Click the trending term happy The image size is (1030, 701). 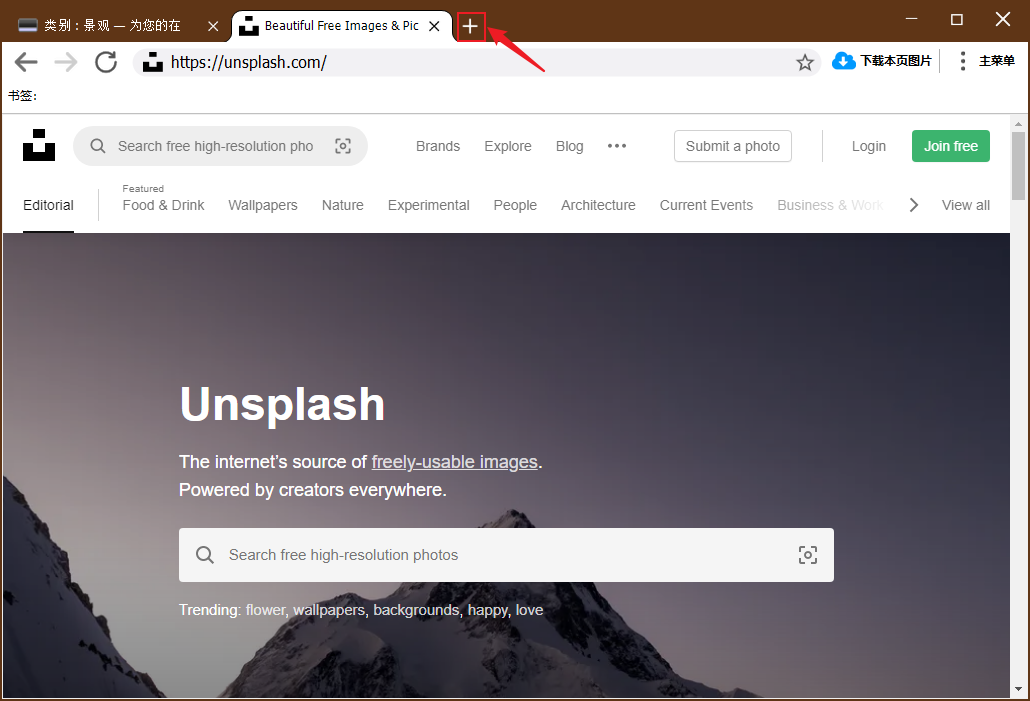coord(487,610)
